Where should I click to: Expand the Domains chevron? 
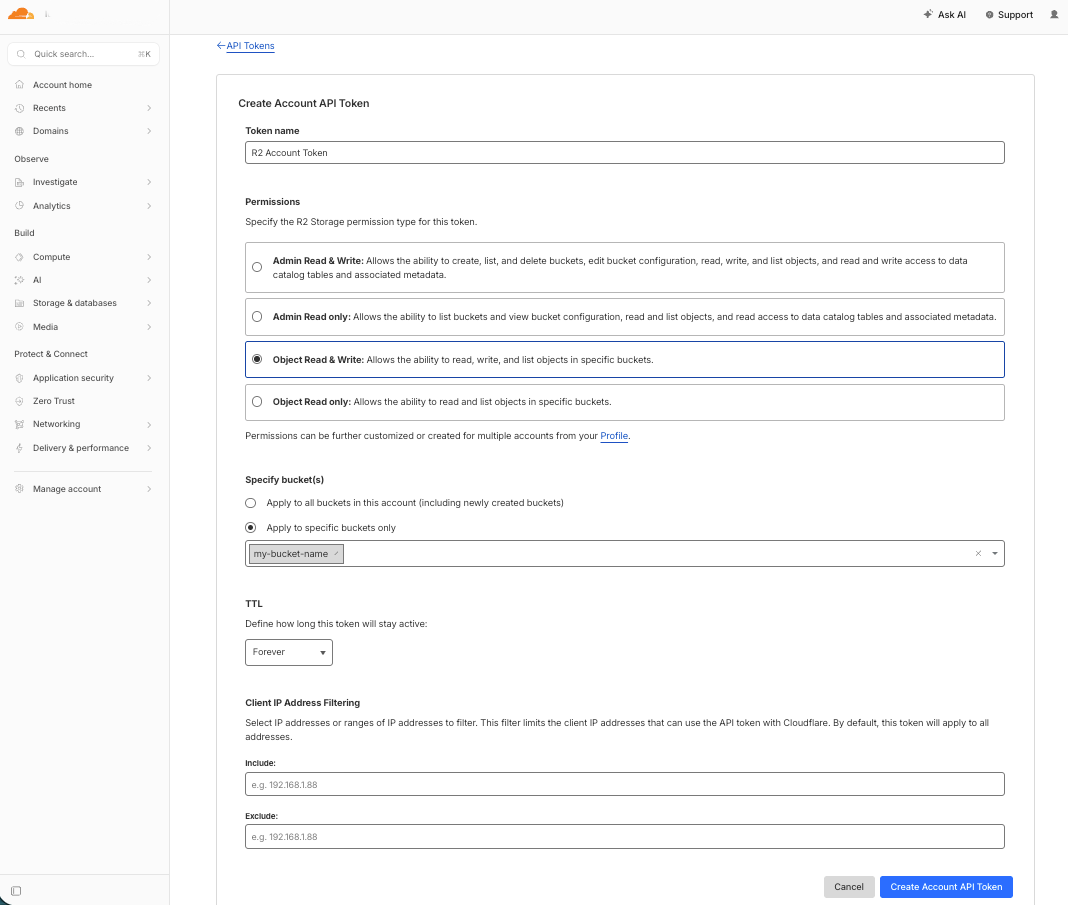(x=148, y=131)
